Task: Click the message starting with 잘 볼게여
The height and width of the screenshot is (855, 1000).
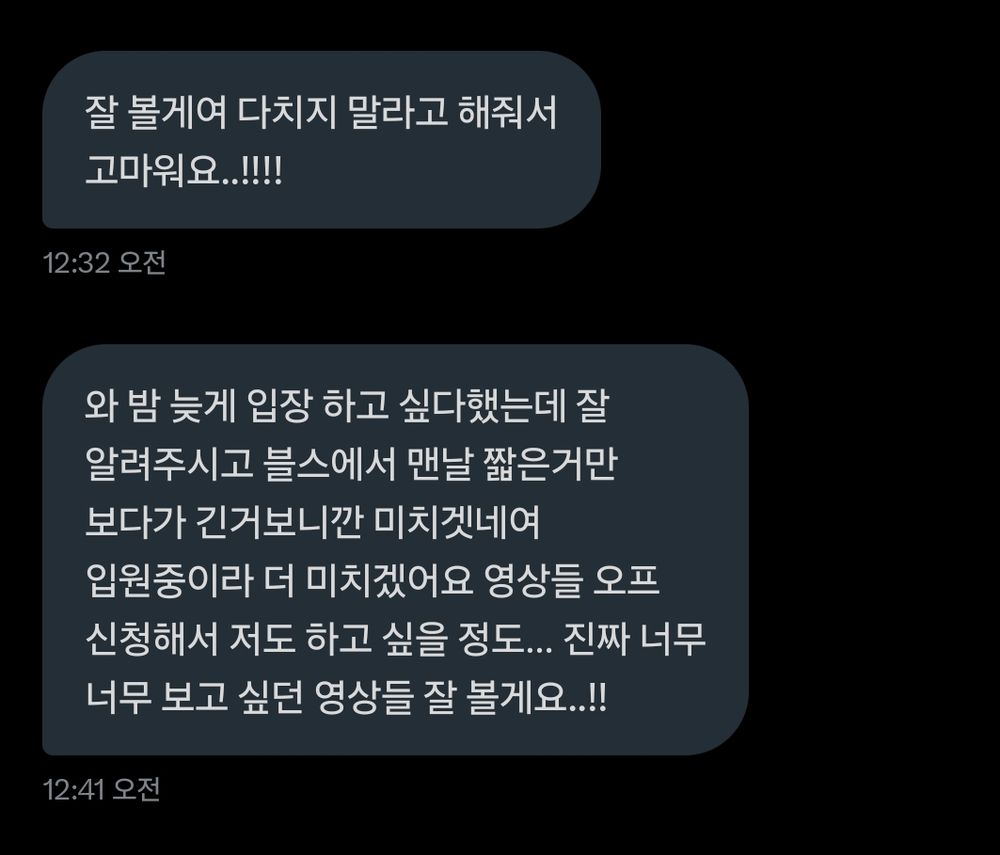Action: pyautogui.click(x=321, y=140)
